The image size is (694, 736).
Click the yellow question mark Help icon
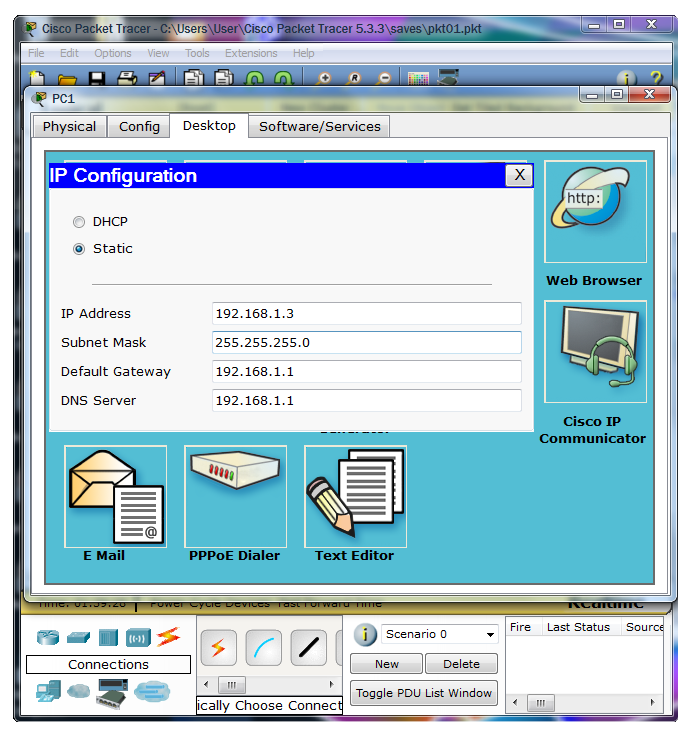656,78
